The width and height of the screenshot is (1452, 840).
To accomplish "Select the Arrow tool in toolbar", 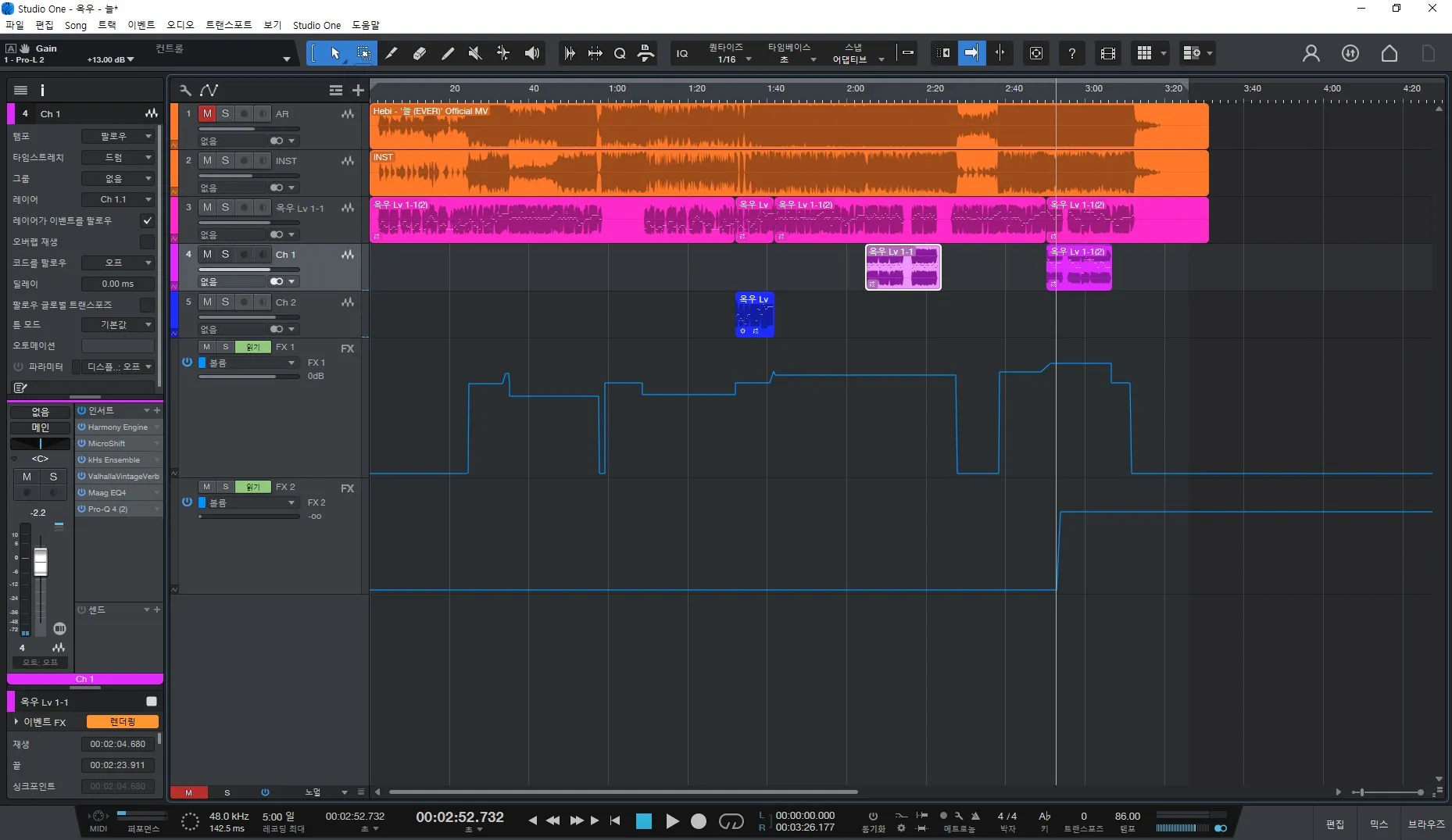I will point(335,53).
